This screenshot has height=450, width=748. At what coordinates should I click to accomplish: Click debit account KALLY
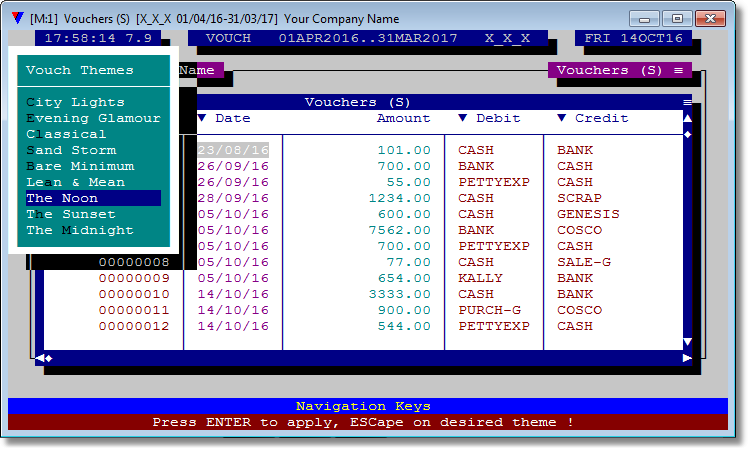(480, 278)
